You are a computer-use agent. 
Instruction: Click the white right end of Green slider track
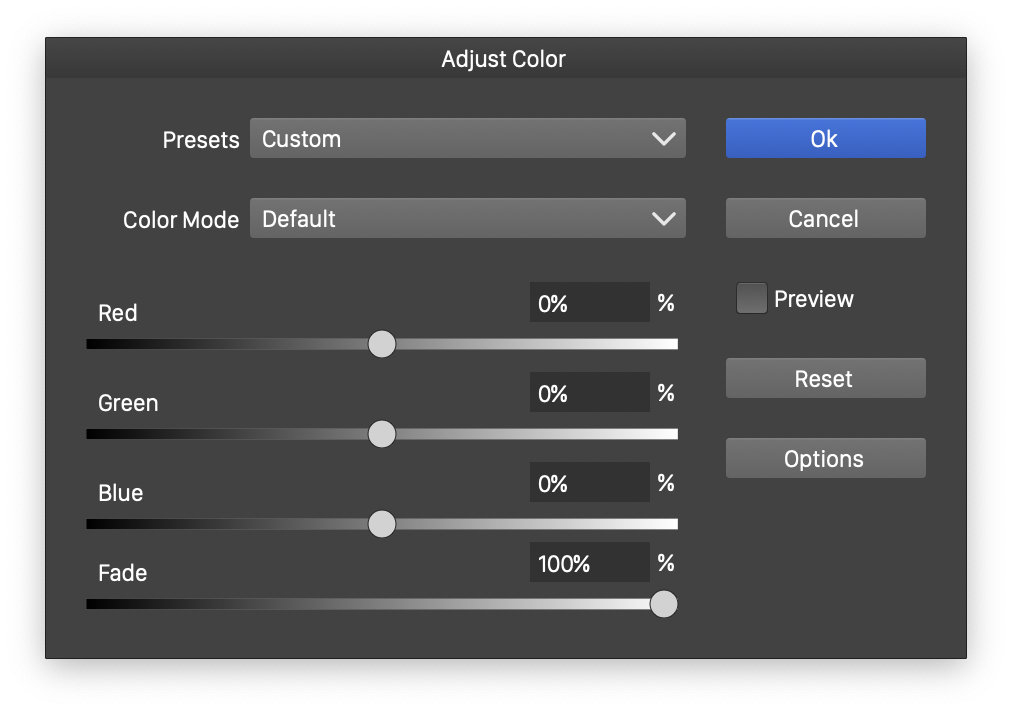coord(670,434)
